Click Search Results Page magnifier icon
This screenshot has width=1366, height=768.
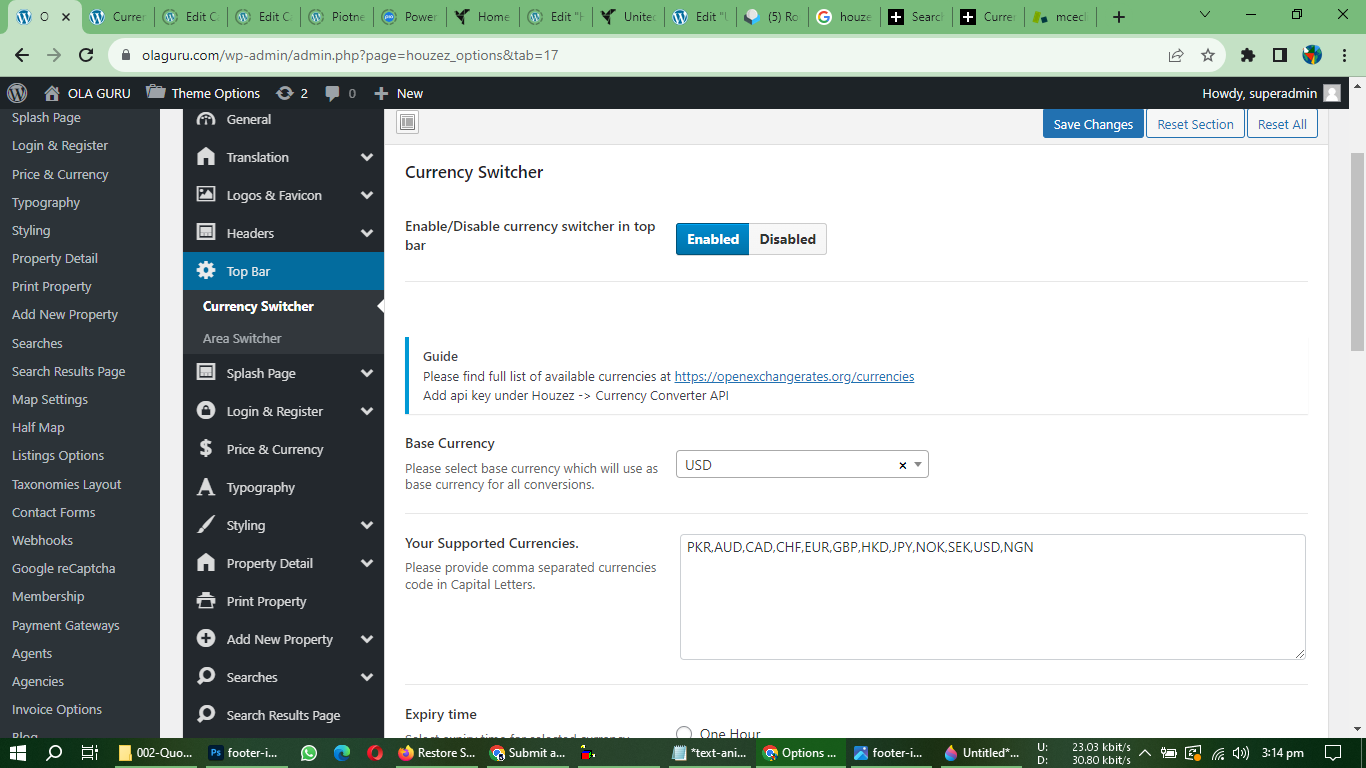pyautogui.click(x=206, y=714)
